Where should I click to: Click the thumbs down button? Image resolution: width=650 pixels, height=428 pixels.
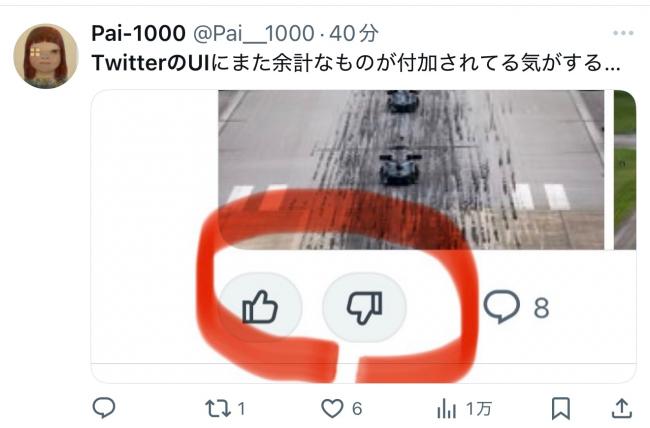(364, 307)
